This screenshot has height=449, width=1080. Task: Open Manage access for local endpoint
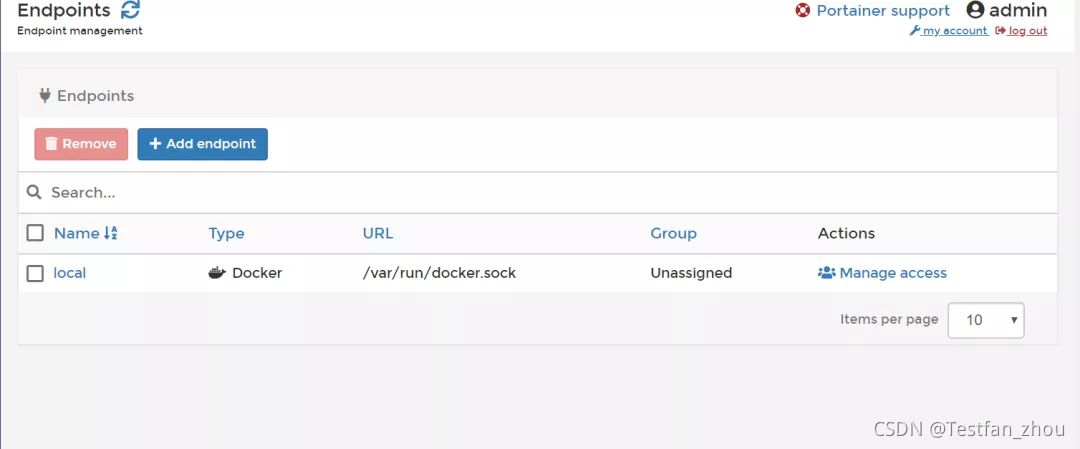893,273
